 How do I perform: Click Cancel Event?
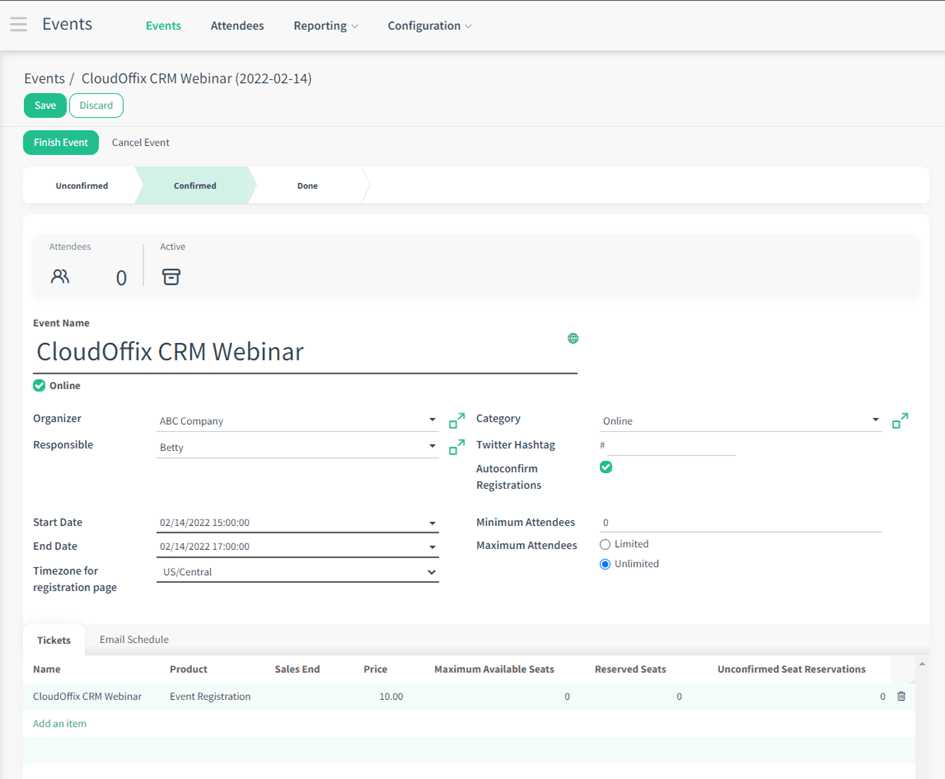click(x=140, y=143)
